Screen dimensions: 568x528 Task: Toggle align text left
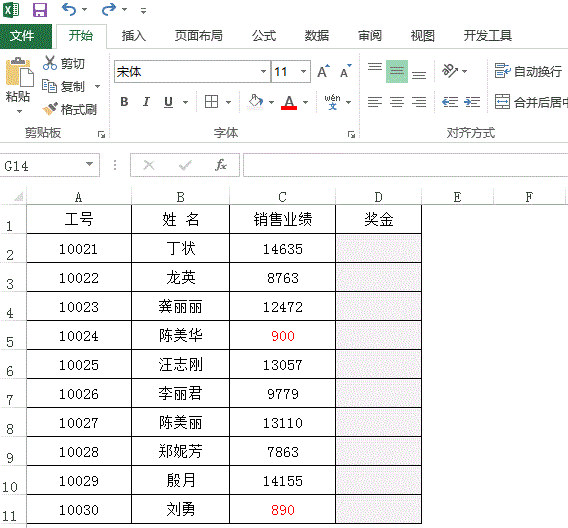click(375, 102)
